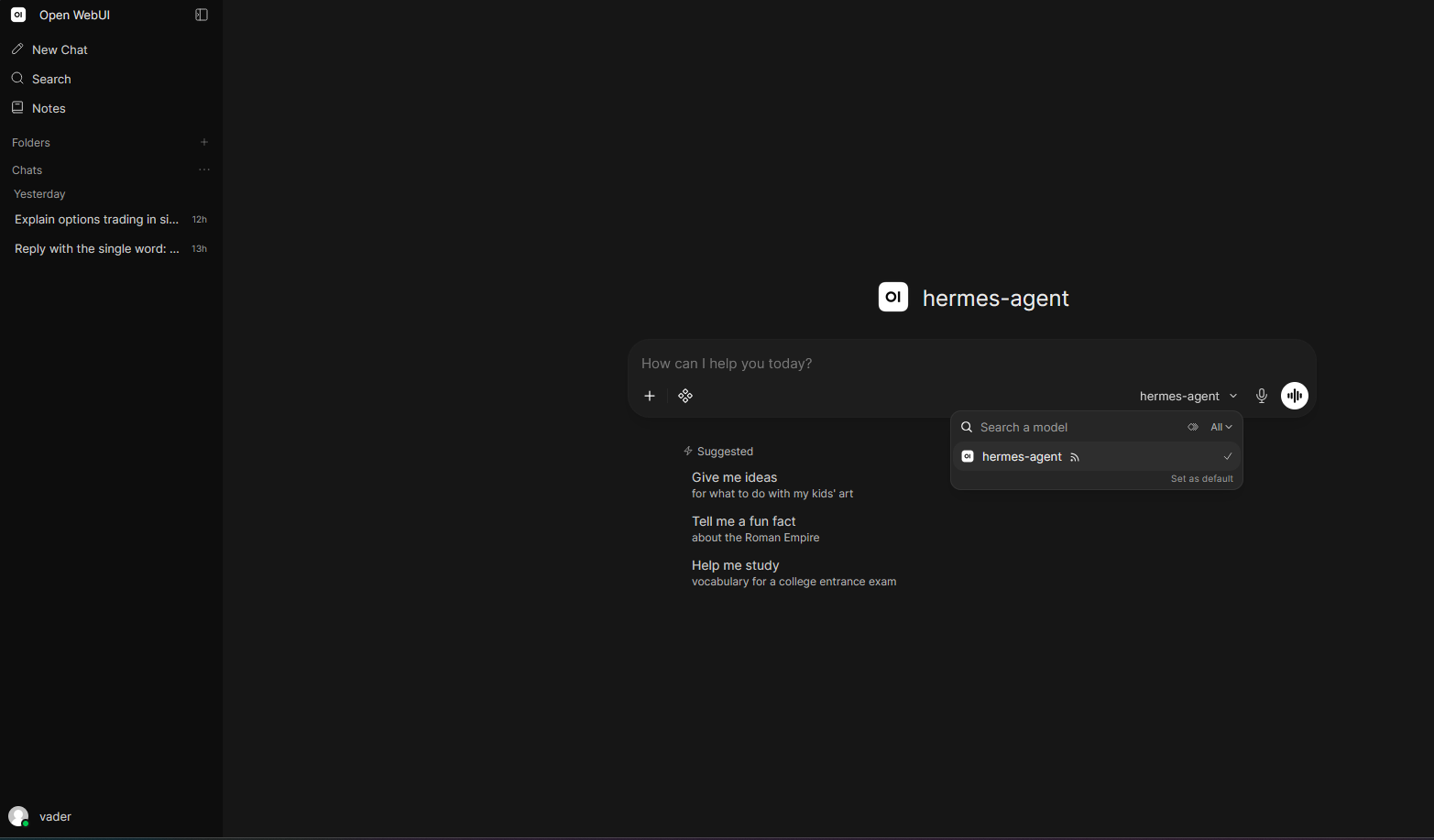Collapse the sidebar with the panel icon
1434x840 pixels.
point(202,15)
